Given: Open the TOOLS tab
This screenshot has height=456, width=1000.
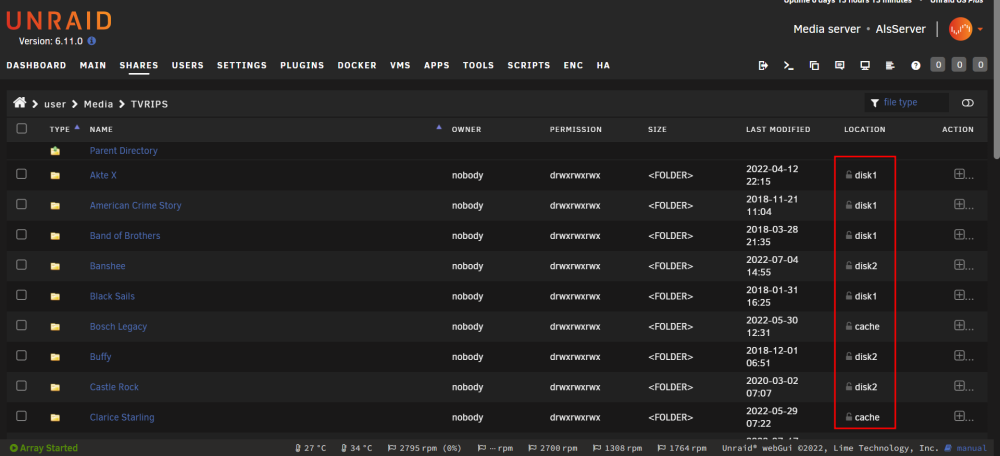Looking at the screenshot, I should (x=478, y=65).
